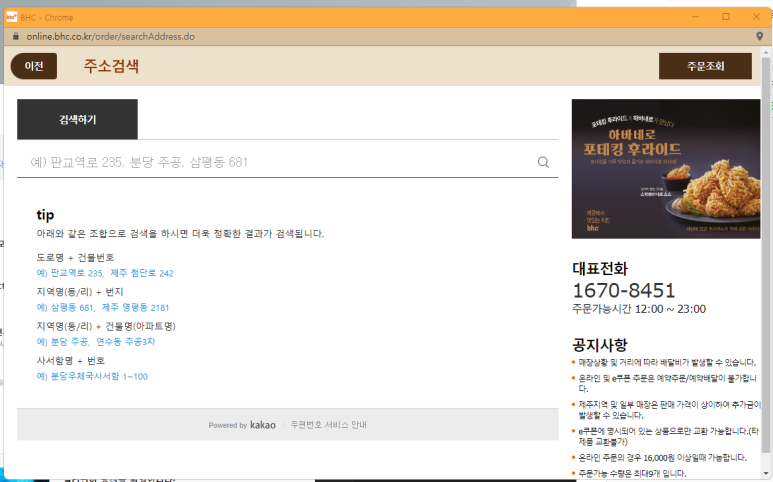This screenshot has width=773, height=482.
Task: Click the kakao logo link
Action: tap(263, 425)
